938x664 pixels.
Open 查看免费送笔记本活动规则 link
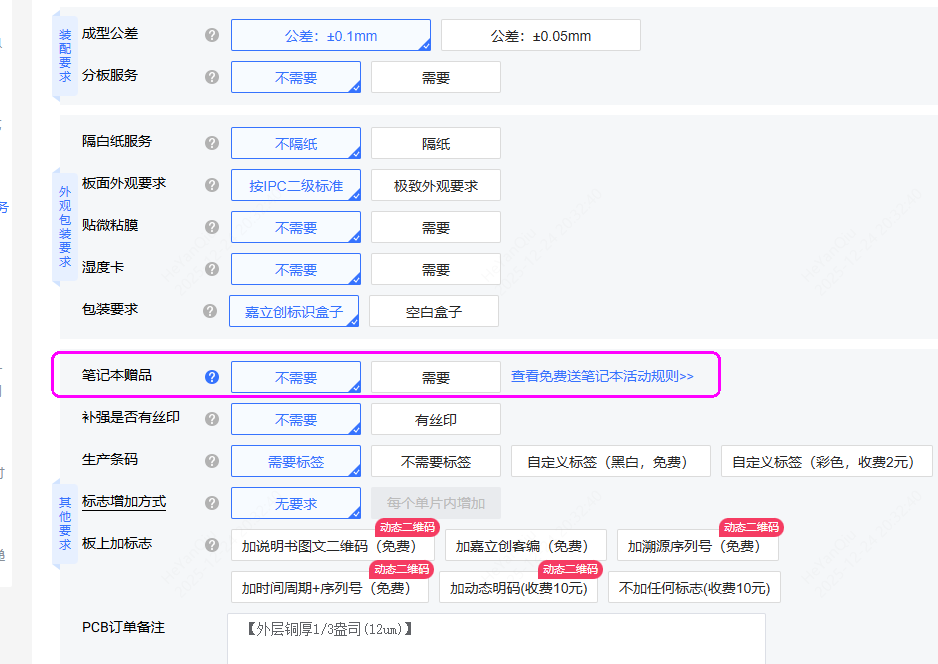click(x=602, y=377)
